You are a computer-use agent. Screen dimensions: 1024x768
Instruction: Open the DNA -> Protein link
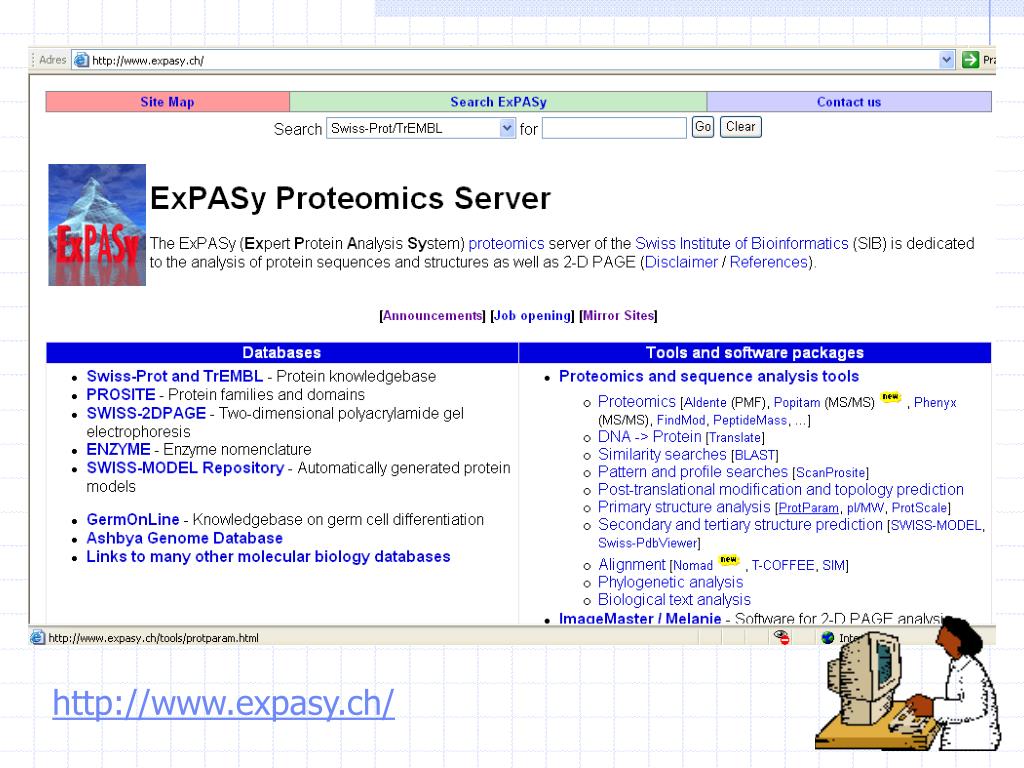649,437
